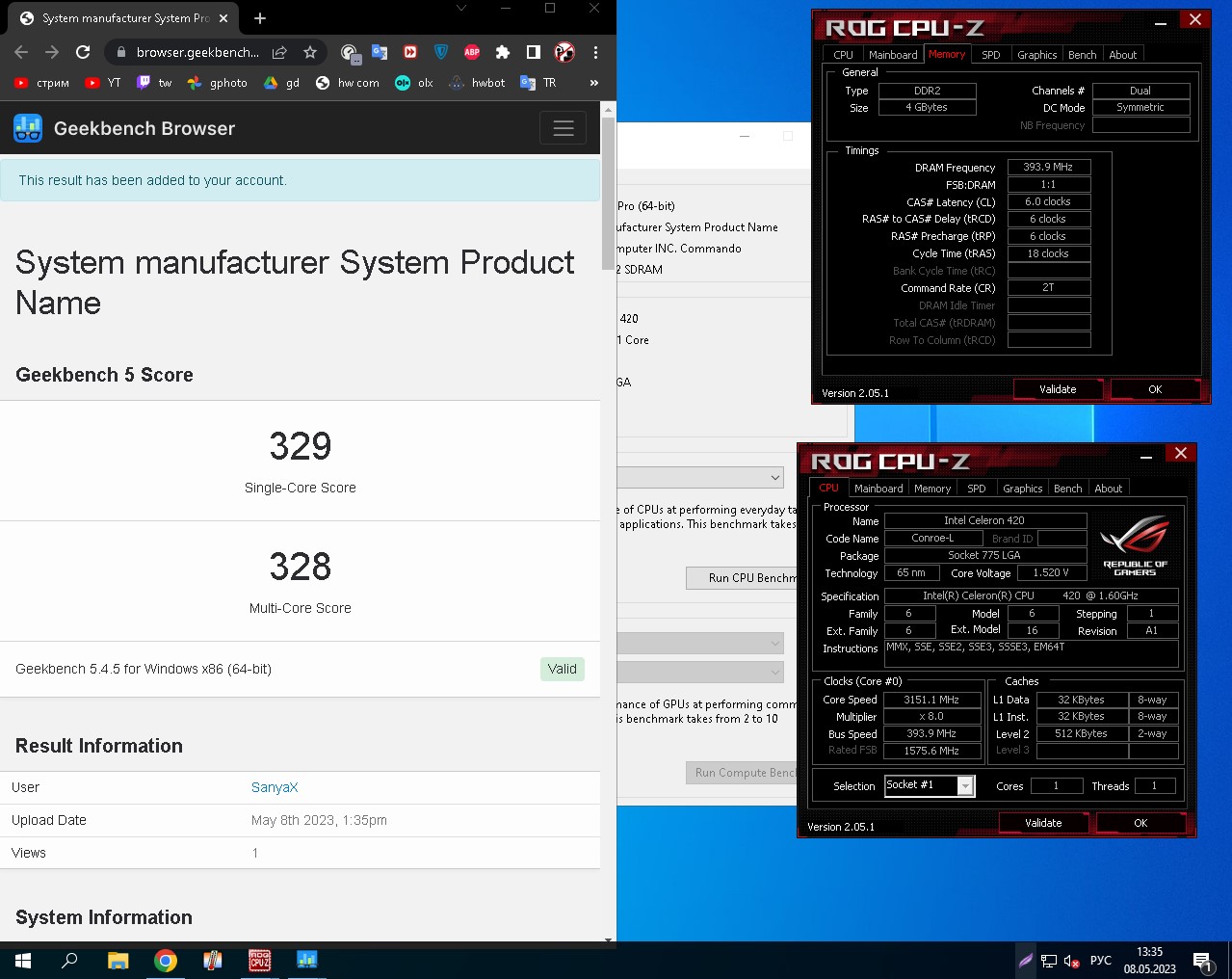Viewport: 1232px width, 979px height.
Task: Expand the dropdown above the Run CPU Benchmark button
Action: tap(700, 477)
